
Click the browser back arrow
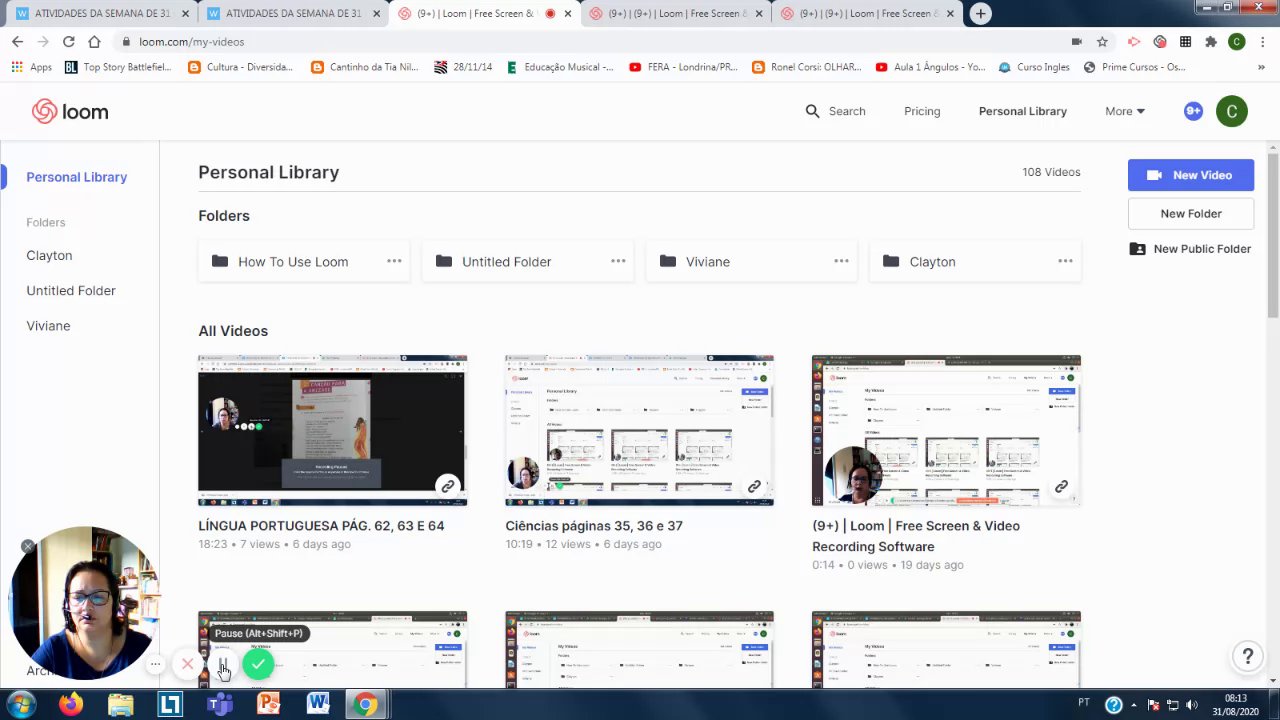17,41
